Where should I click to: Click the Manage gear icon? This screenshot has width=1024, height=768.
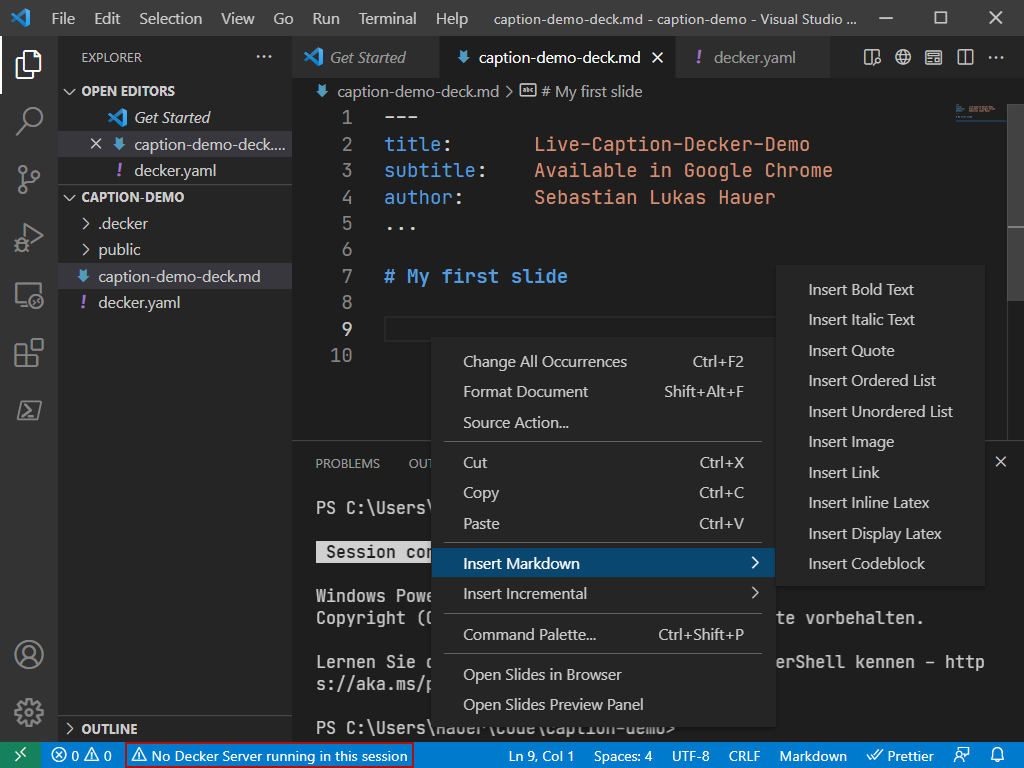coord(28,712)
